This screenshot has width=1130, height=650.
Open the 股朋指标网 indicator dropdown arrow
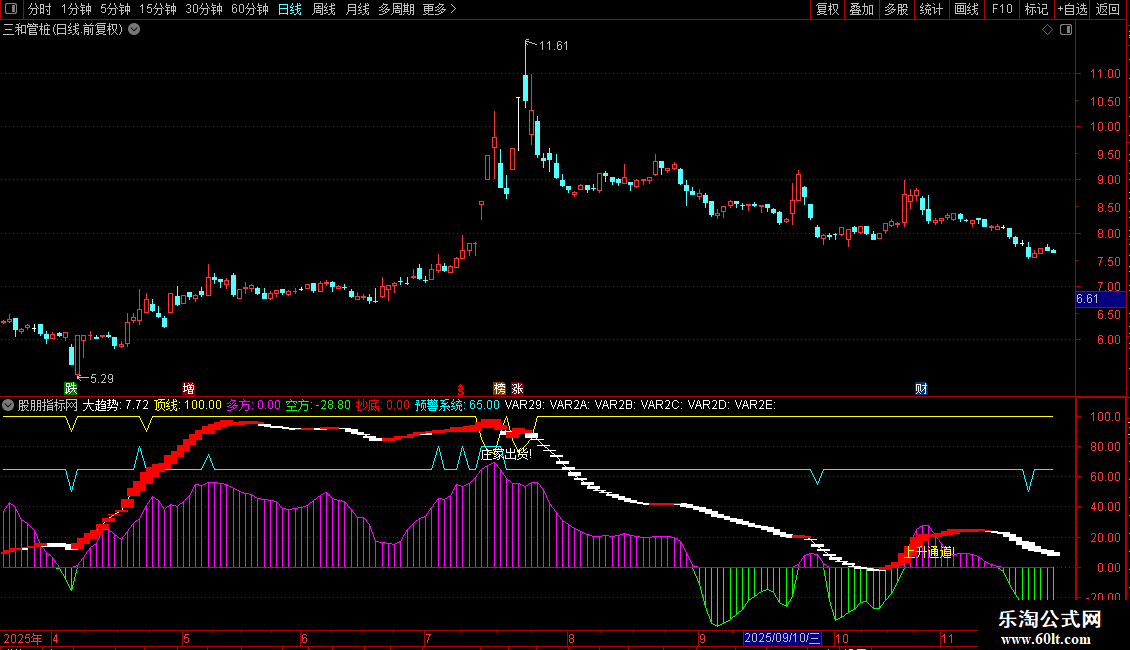[9, 405]
